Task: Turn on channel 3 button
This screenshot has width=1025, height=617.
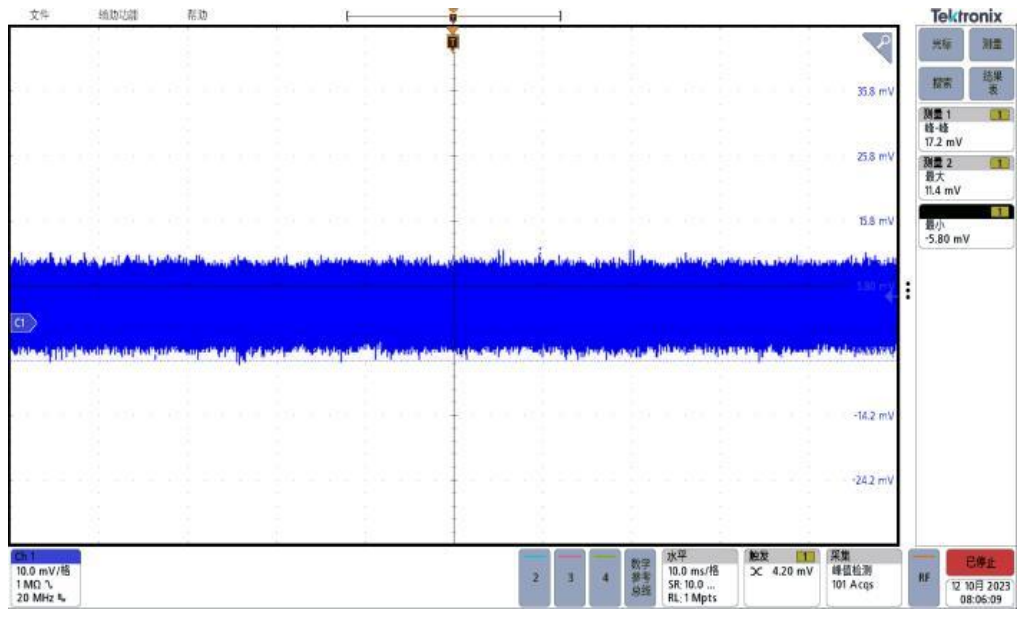Action: pyautogui.click(x=570, y=578)
